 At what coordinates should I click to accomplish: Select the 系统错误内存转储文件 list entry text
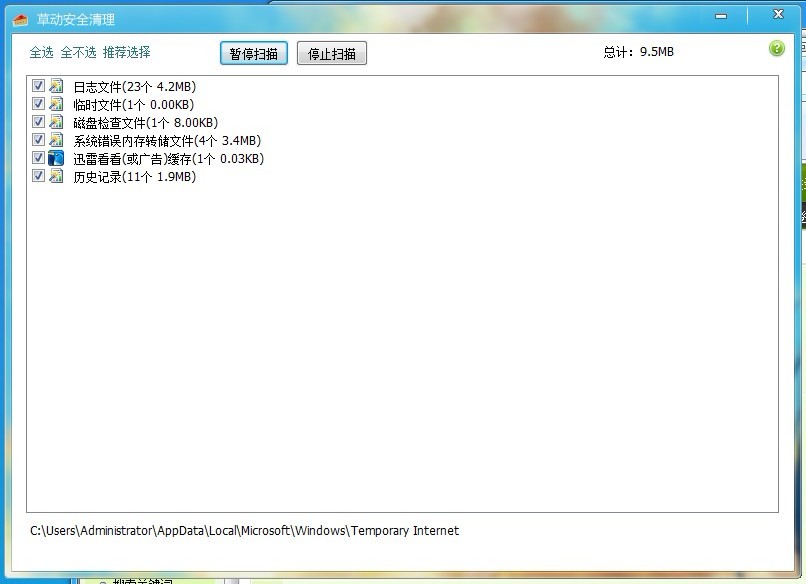(x=166, y=141)
